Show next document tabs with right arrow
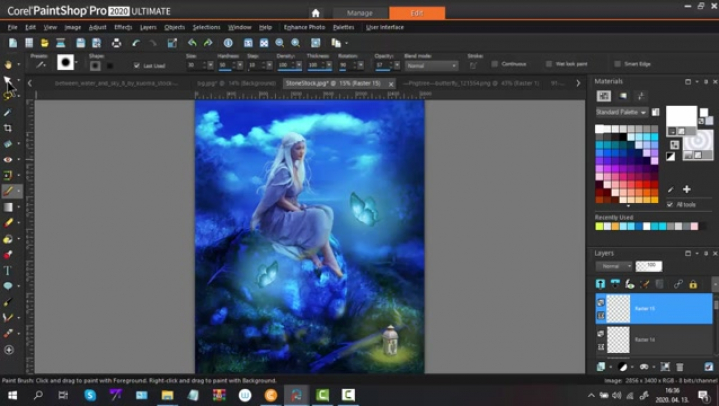This screenshot has width=719, height=406. point(578,83)
